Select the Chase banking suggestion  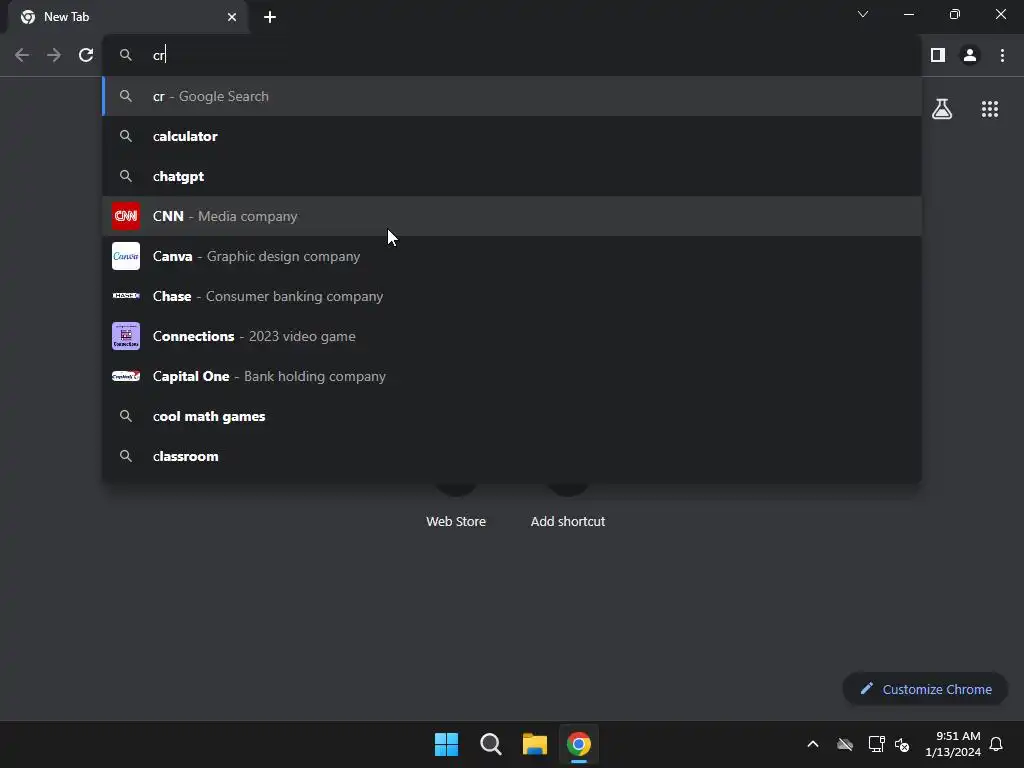tap(512, 296)
